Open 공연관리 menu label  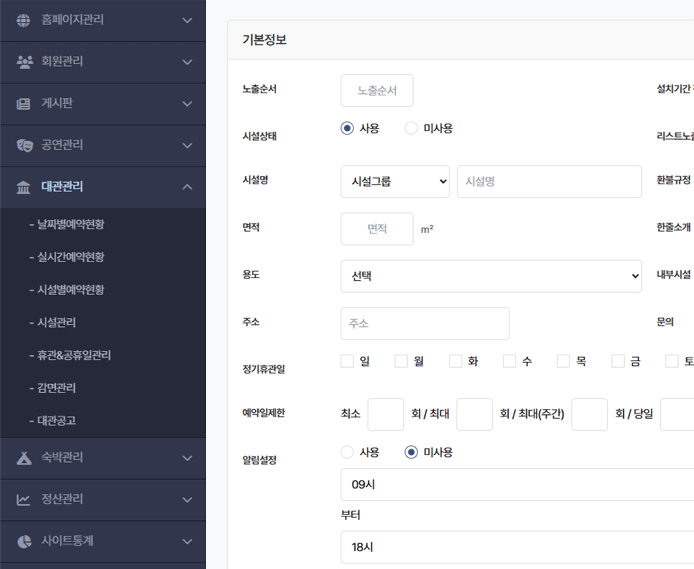point(62,145)
